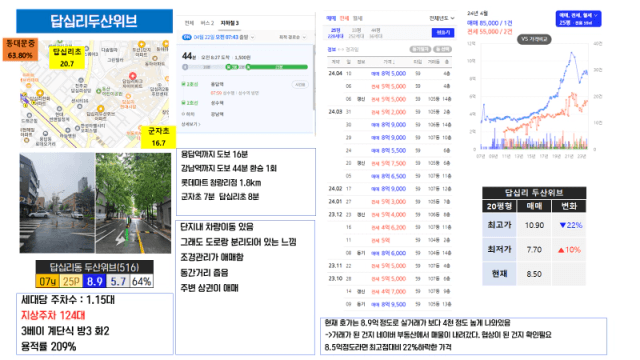Switch to the 지하철 3 tab
Viewport: 640px width, 360px height.
(x=230, y=23)
